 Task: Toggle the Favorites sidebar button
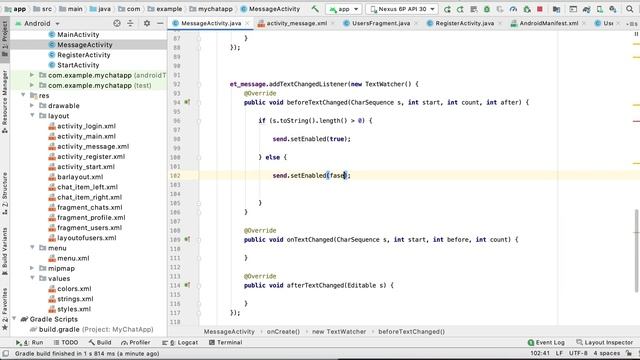(5, 309)
